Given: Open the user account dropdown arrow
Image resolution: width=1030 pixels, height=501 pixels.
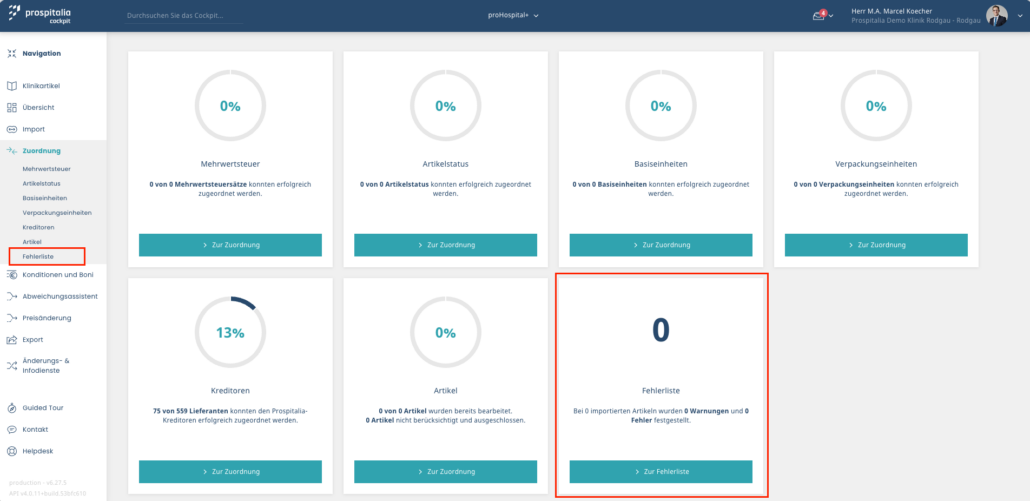Looking at the screenshot, I should (1019, 16).
